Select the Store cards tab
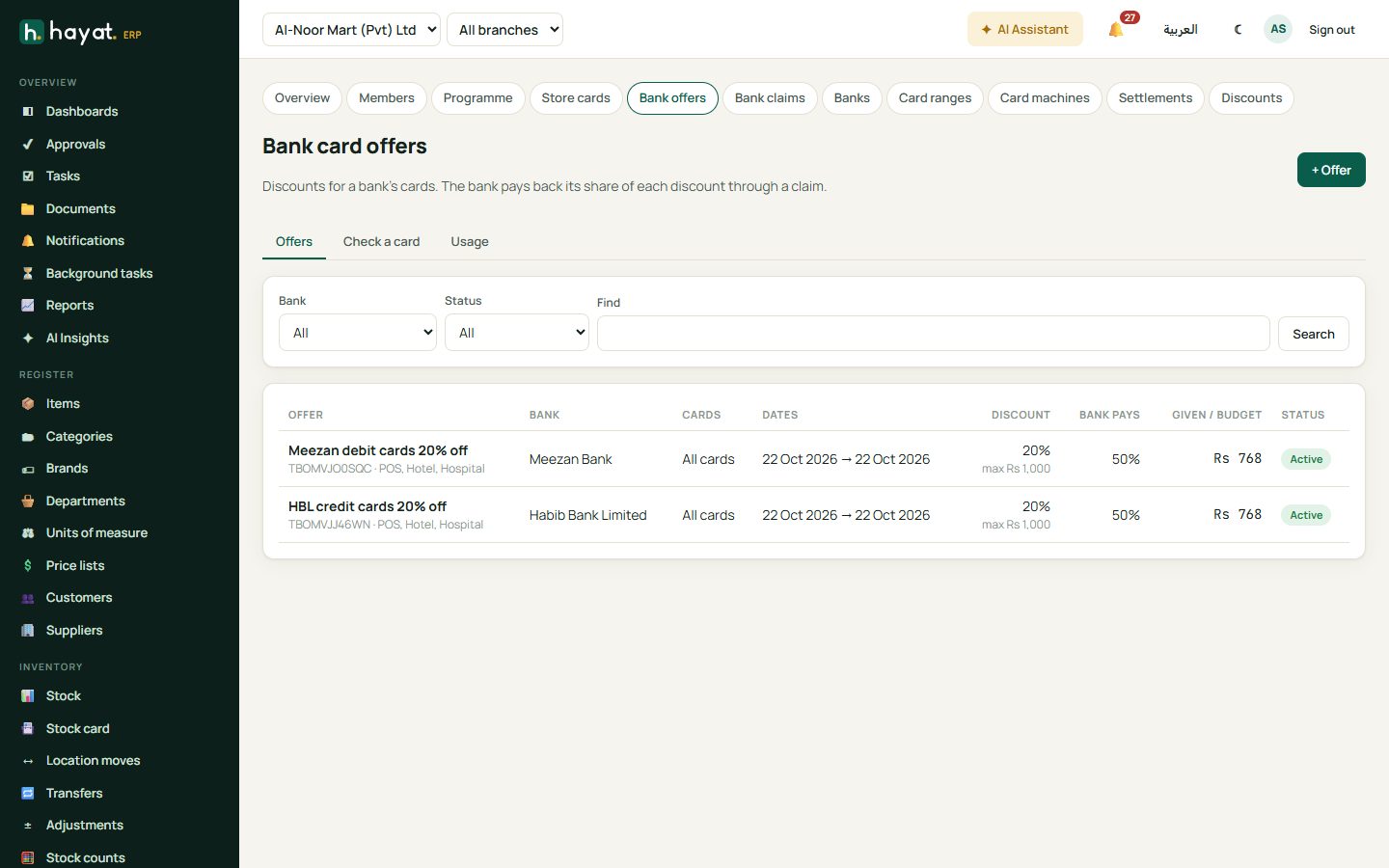 click(x=576, y=98)
